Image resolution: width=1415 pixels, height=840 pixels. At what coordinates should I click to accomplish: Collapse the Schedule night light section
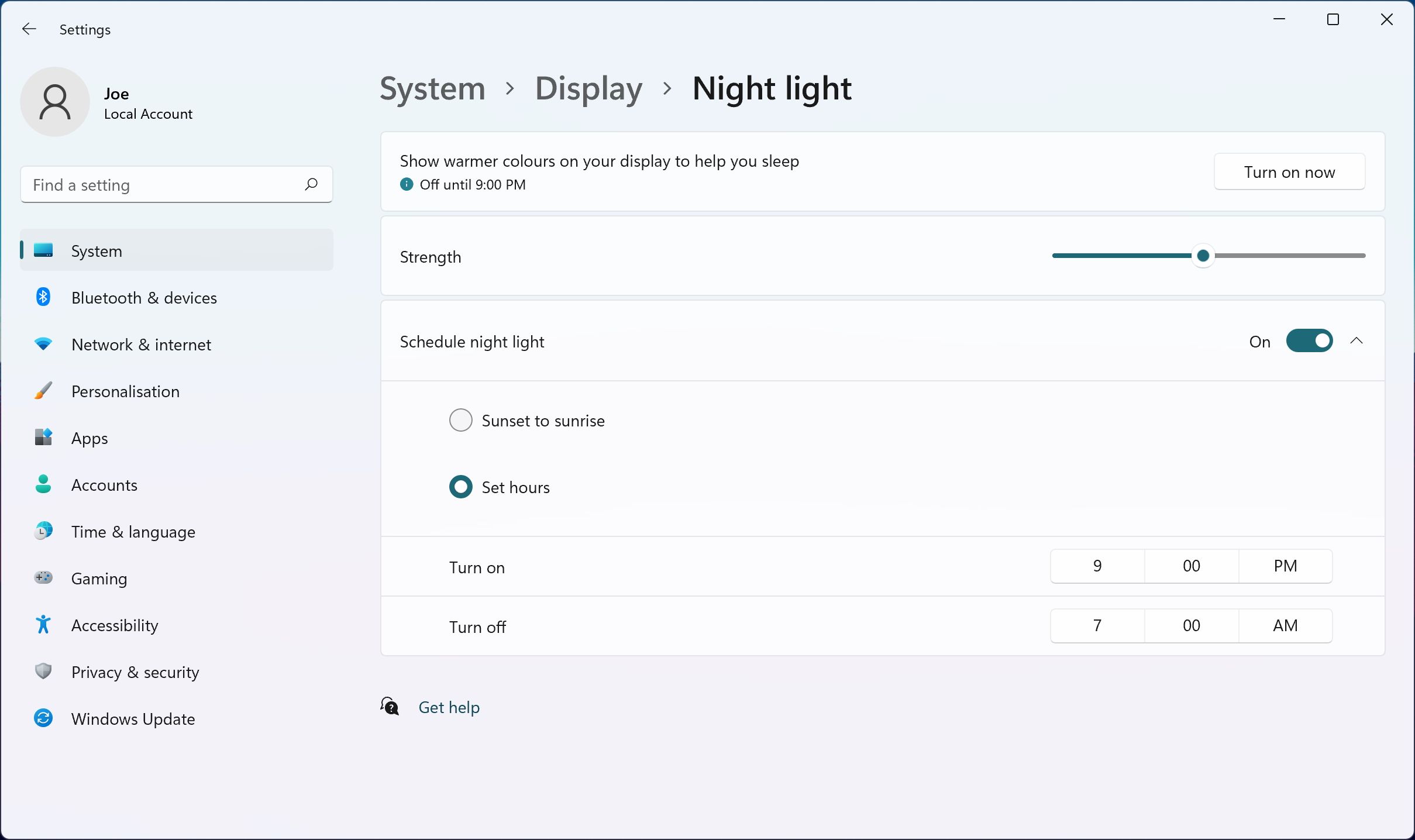1357,340
